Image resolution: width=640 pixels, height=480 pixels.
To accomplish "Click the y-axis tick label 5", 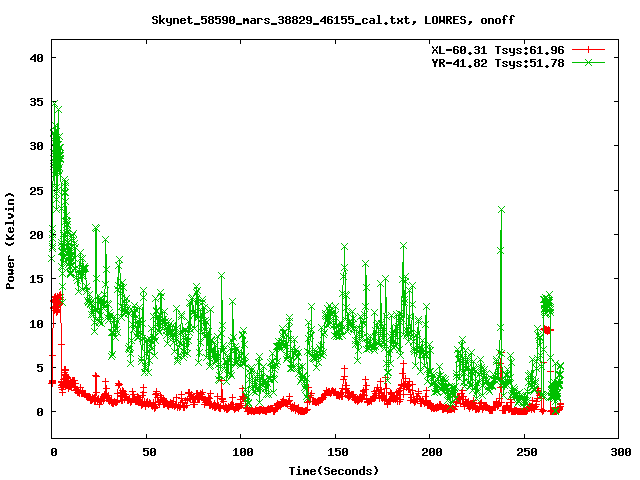I will 40,368.
